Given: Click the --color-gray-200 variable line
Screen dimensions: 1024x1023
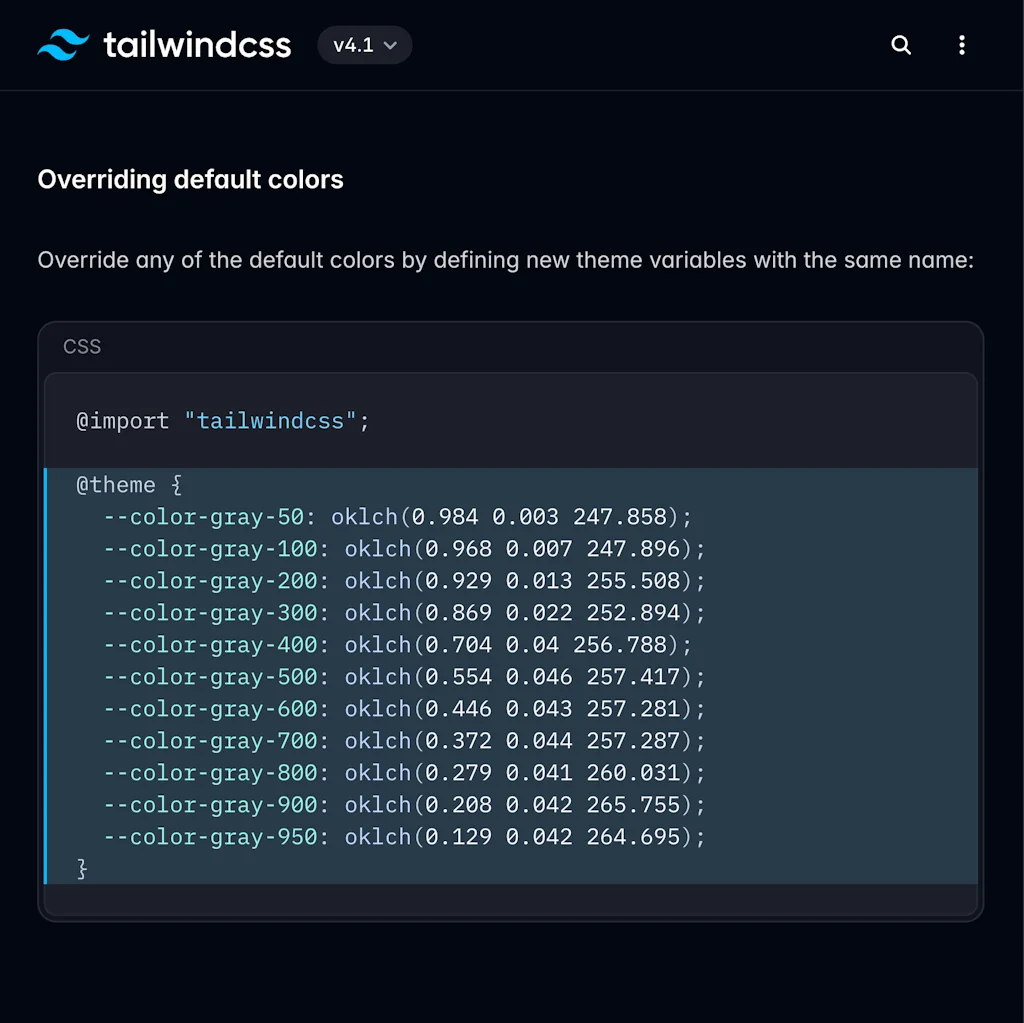Looking at the screenshot, I should (x=404, y=581).
